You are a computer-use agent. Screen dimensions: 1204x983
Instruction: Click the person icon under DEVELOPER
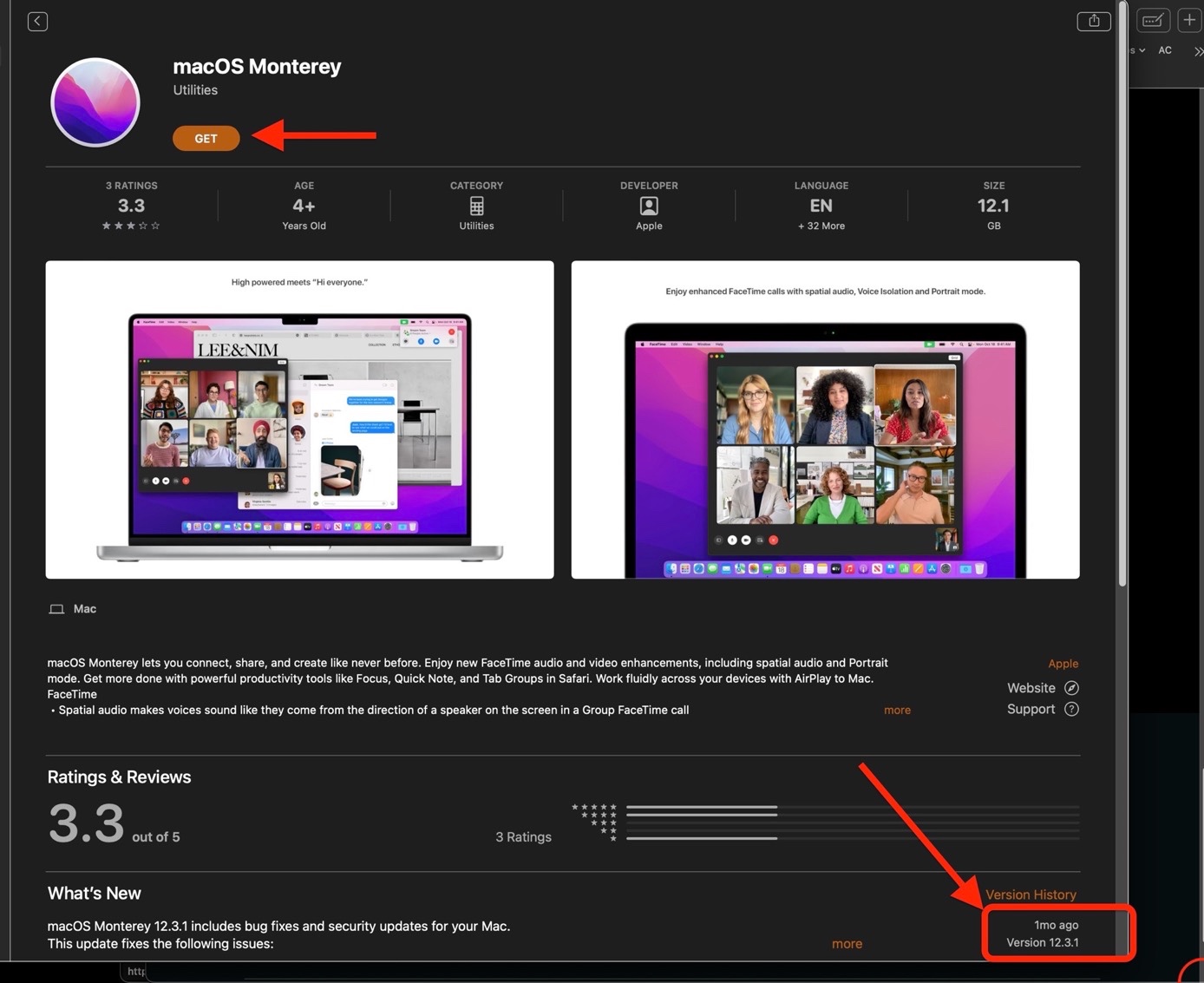649,206
